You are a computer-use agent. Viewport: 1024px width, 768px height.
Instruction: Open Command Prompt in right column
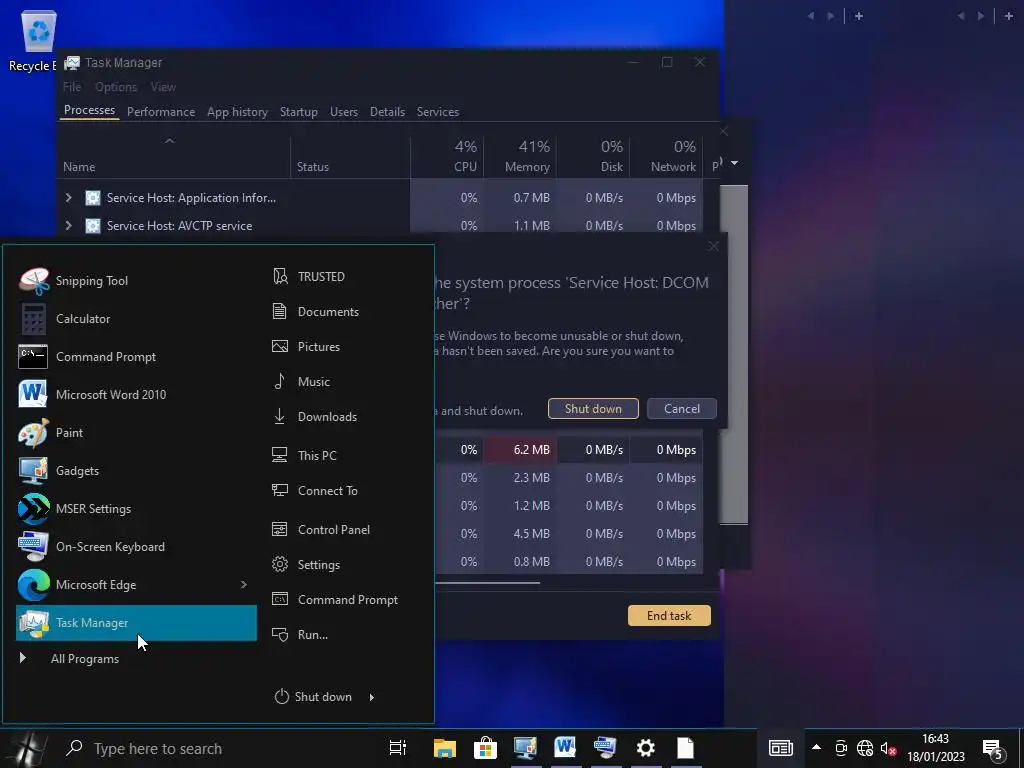[334, 600]
